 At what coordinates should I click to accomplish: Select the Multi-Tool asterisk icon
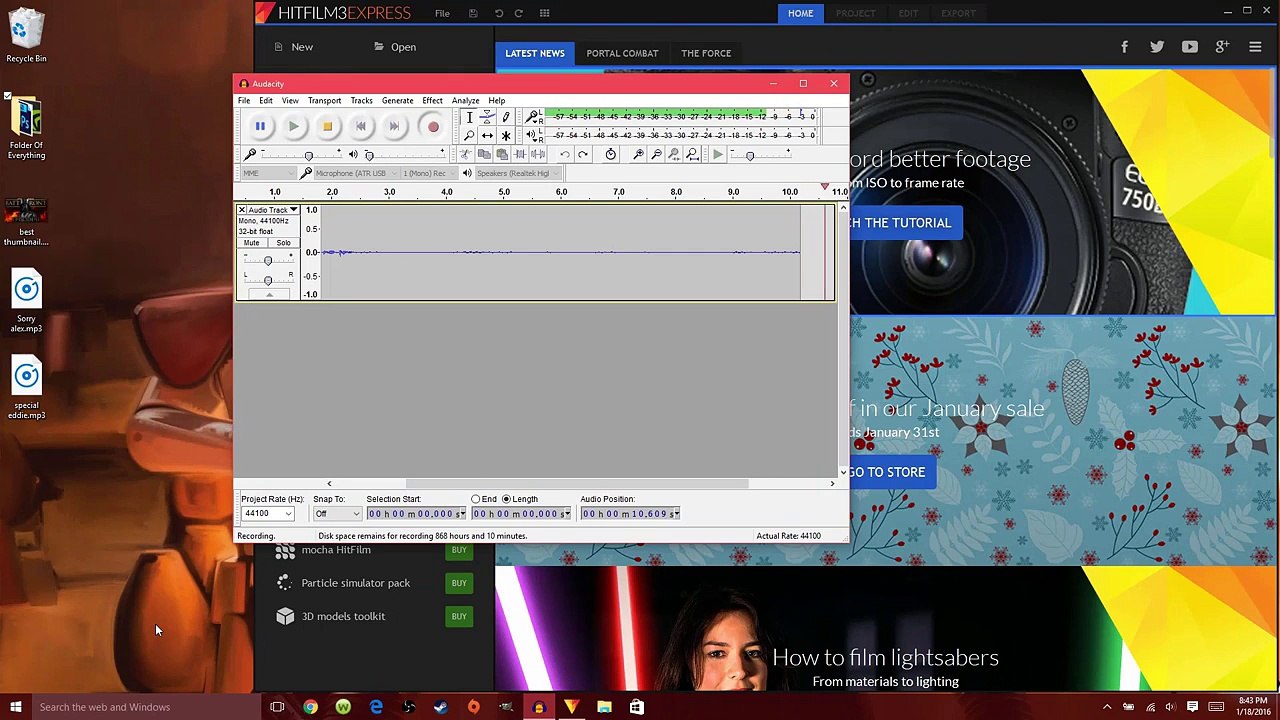(505, 135)
